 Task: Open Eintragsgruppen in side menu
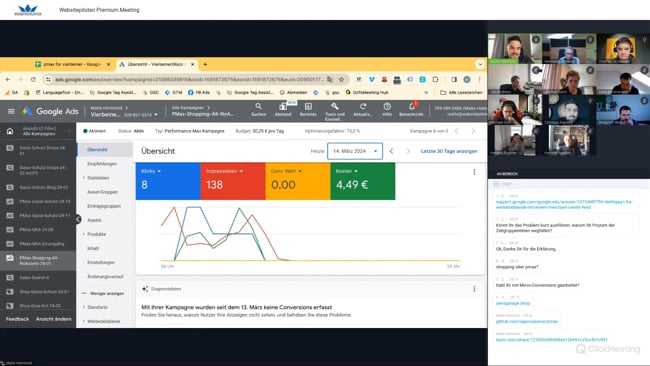(104, 206)
